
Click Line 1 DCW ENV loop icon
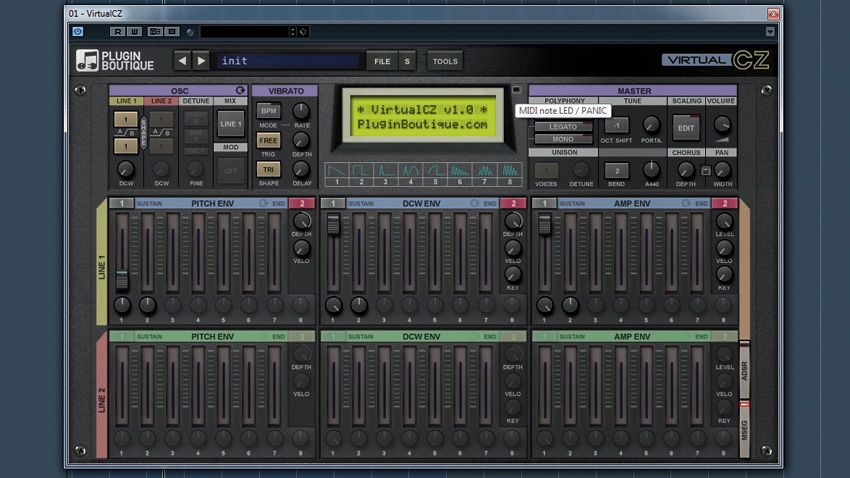tap(475, 203)
